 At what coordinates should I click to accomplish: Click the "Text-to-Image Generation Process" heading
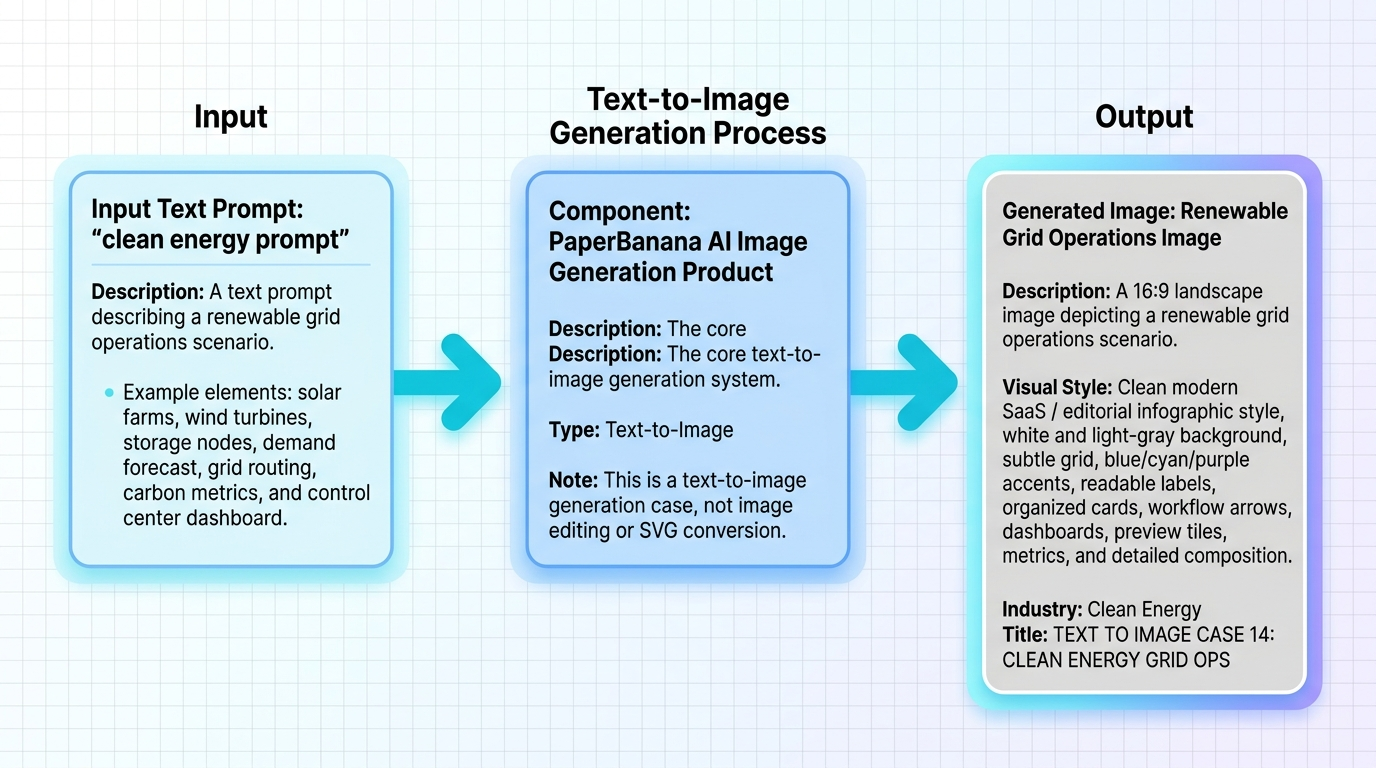688,116
